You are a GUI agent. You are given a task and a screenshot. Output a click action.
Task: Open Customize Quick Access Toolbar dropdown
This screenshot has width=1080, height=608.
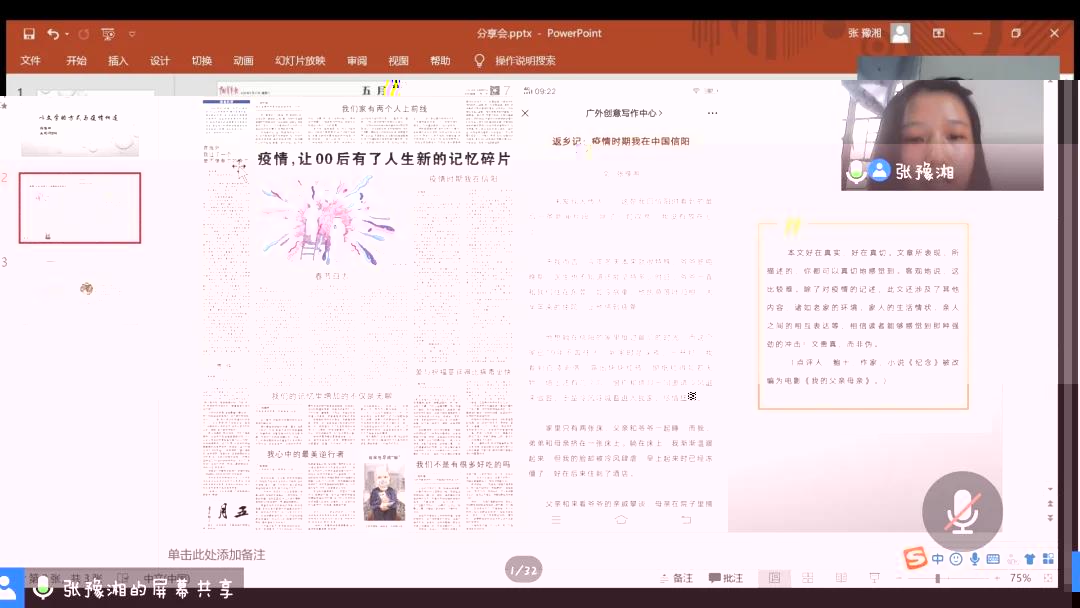[x=132, y=34]
